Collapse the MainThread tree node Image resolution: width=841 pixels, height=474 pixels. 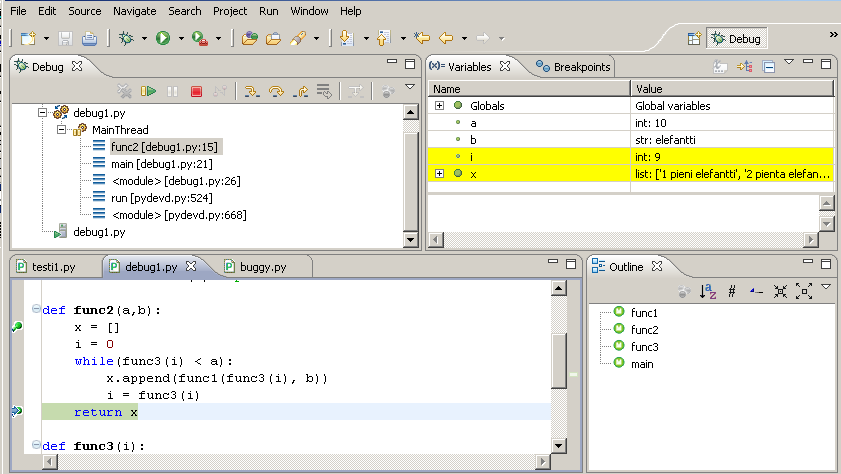(60, 130)
